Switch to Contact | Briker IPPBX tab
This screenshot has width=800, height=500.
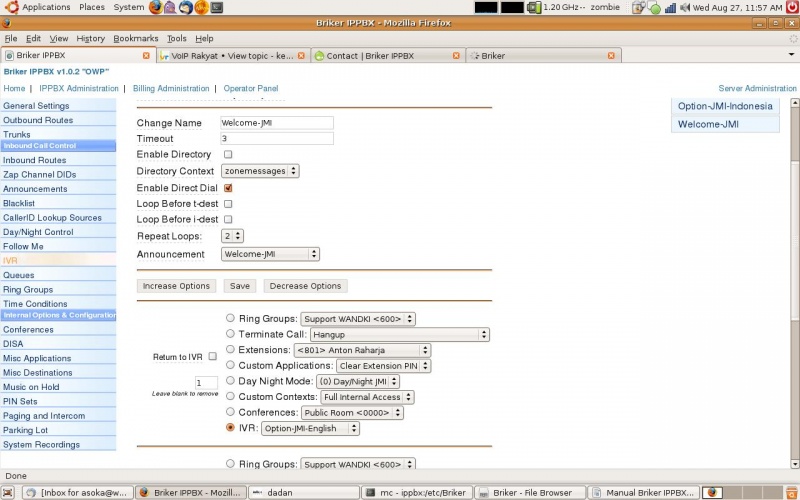pos(387,56)
